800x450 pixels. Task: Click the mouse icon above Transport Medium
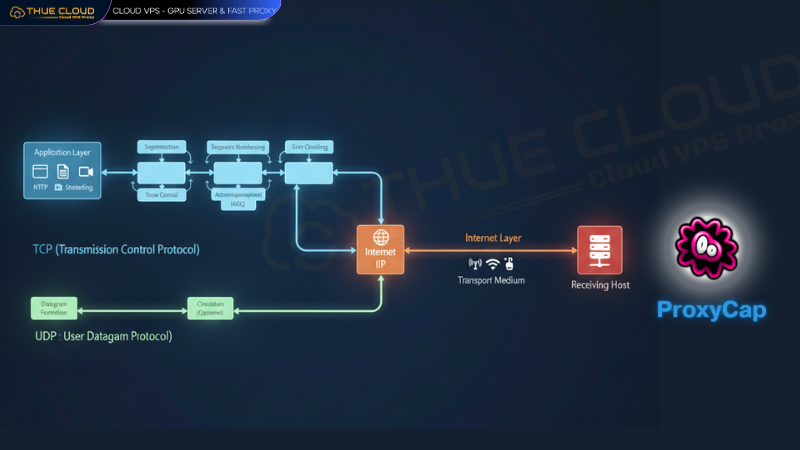click(x=509, y=265)
